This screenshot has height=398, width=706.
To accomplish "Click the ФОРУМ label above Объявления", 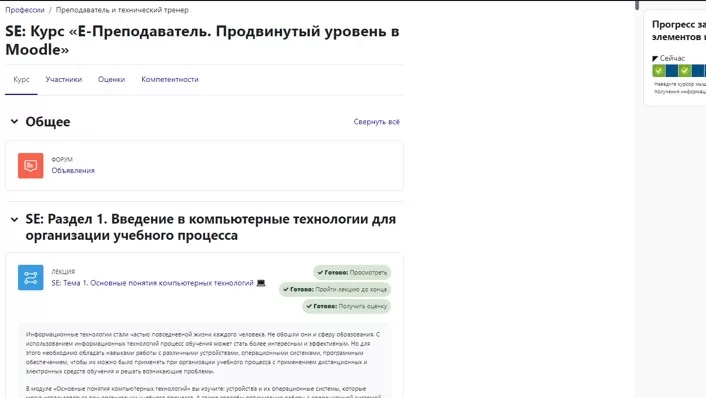I will tap(62, 159).
